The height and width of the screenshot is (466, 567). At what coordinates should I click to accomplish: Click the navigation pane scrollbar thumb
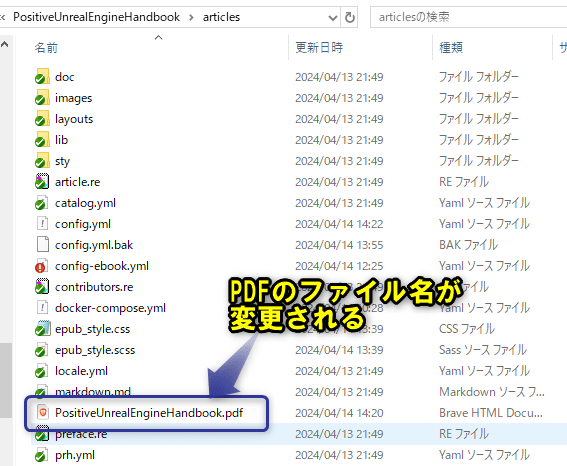click(5, 380)
